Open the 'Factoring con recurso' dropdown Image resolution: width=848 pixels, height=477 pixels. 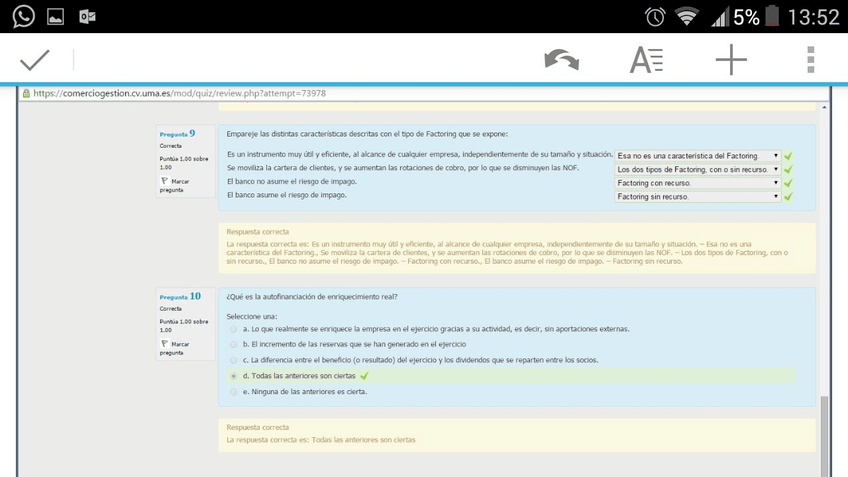tap(697, 183)
